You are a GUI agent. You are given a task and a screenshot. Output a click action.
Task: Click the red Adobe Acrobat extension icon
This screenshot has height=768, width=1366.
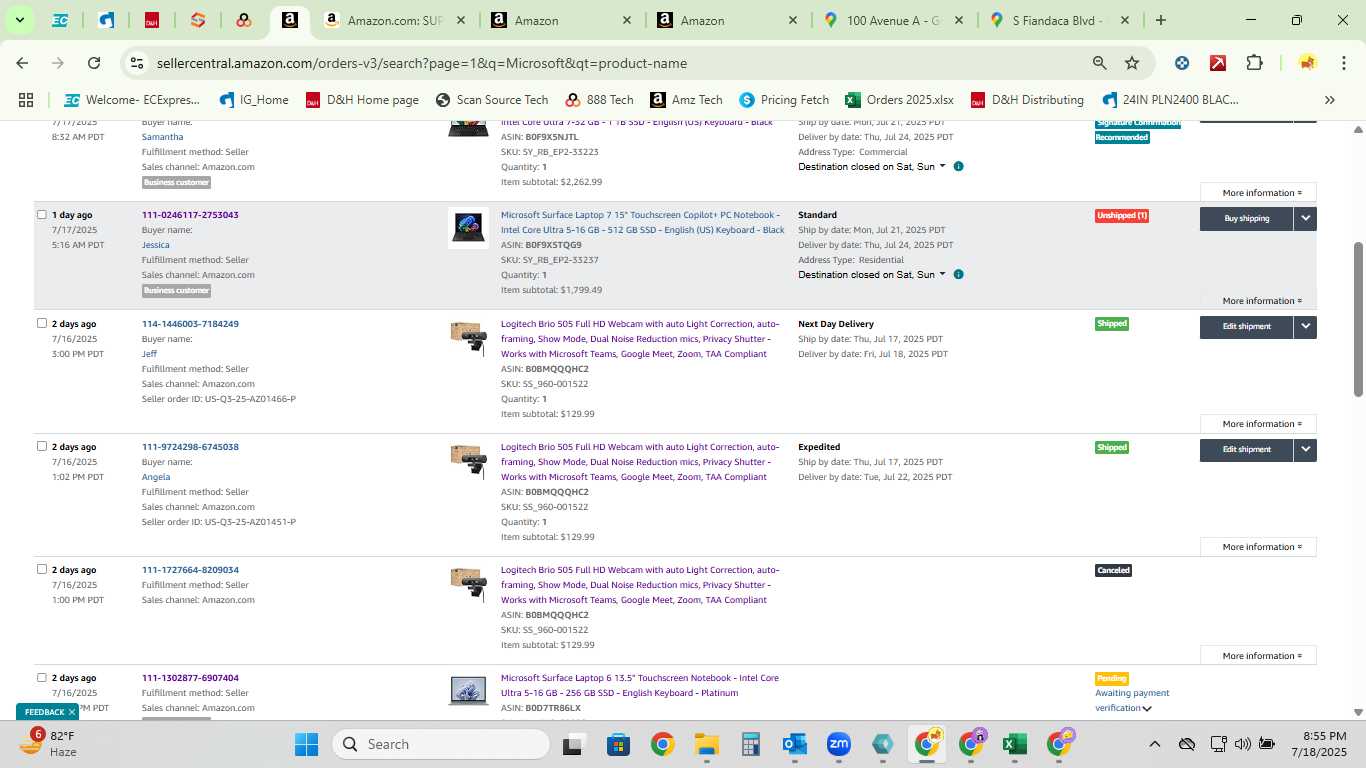(1218, 63)
